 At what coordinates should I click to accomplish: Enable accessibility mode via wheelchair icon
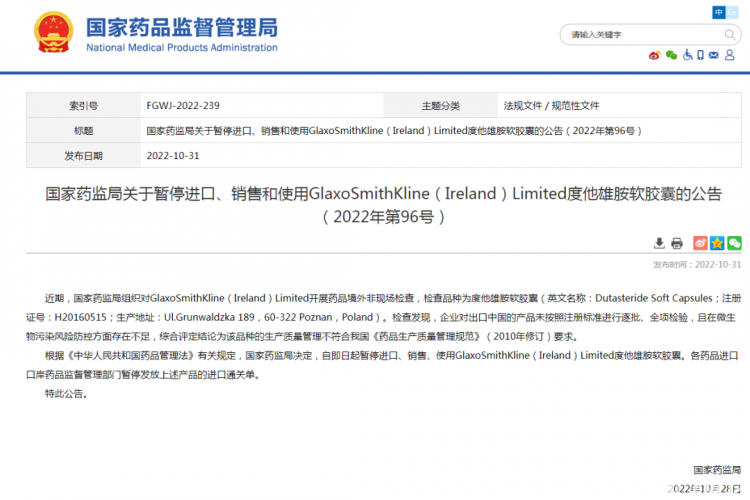(687, 55)
